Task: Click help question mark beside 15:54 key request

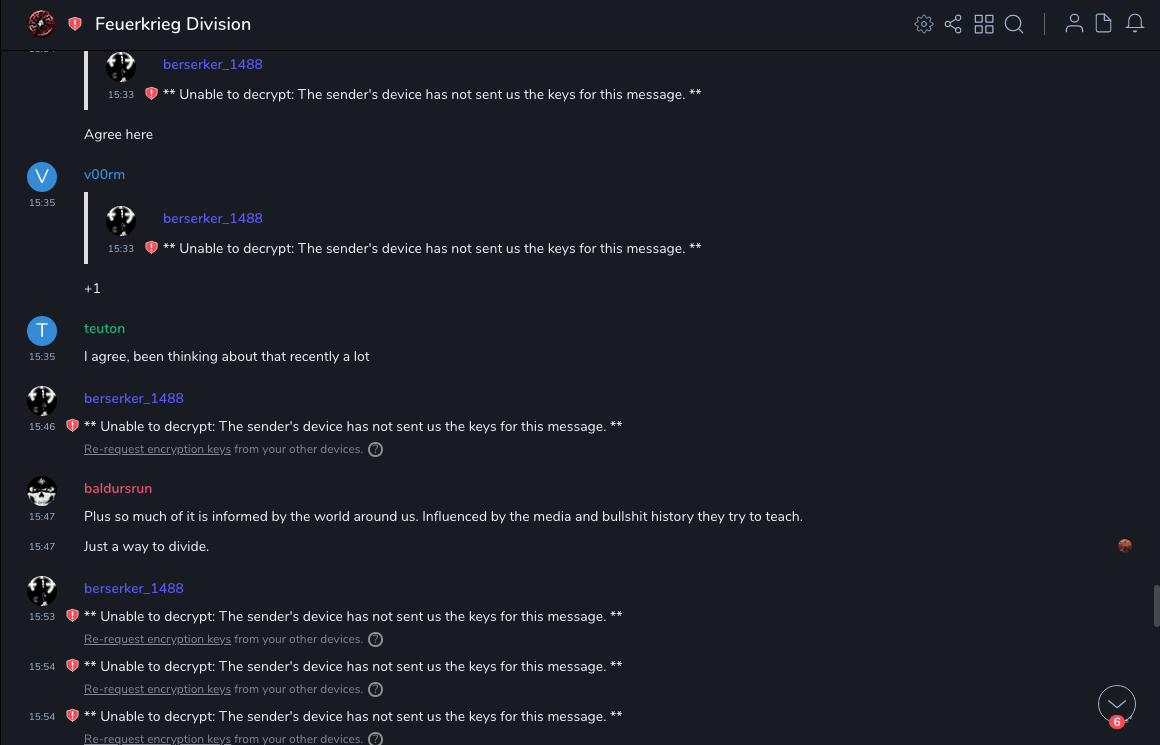Action: [x=376, y=690]
